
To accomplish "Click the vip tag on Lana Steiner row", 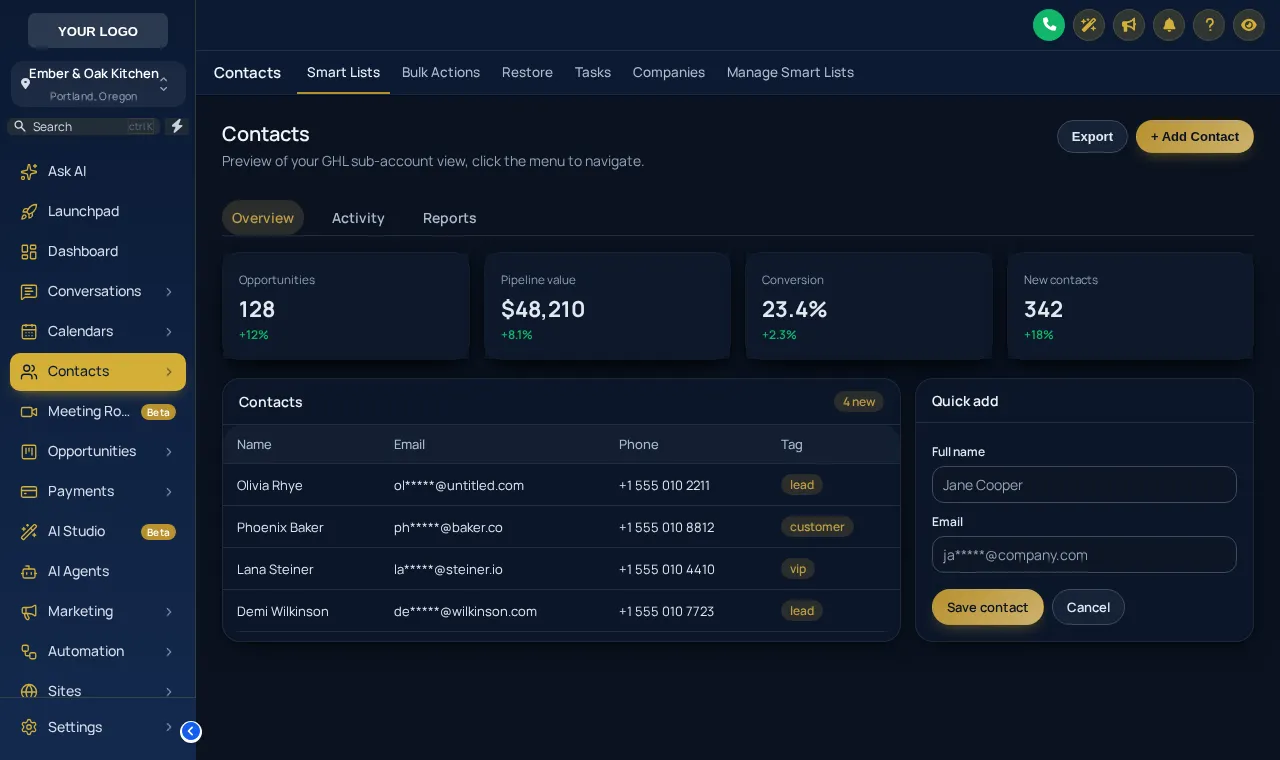I will pos(798,569).
